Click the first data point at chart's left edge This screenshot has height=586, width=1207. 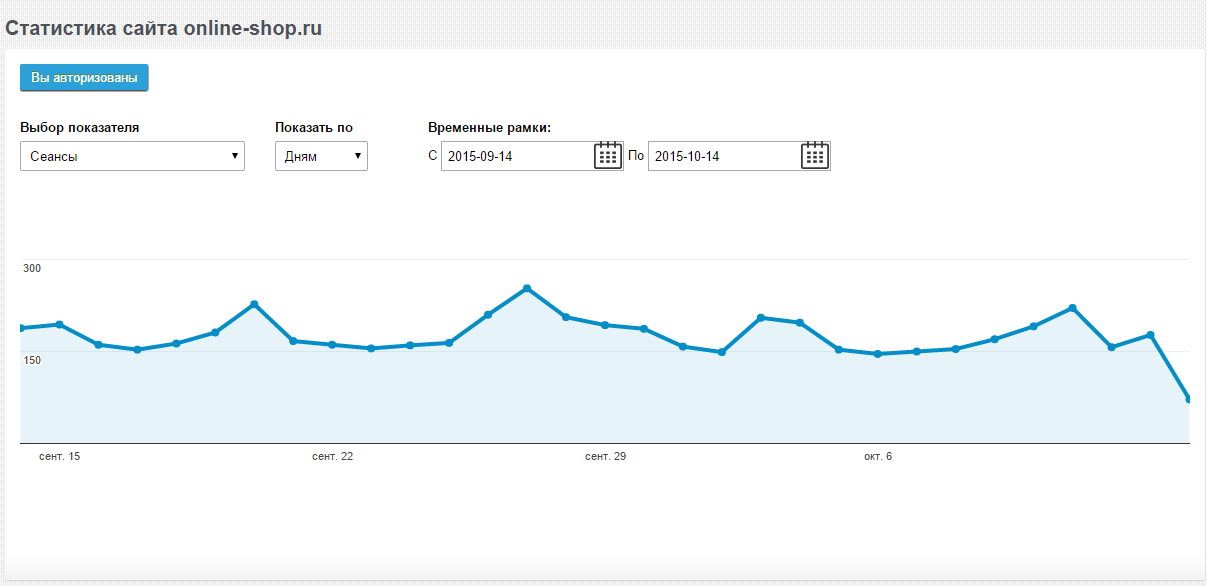click(22, 328)
